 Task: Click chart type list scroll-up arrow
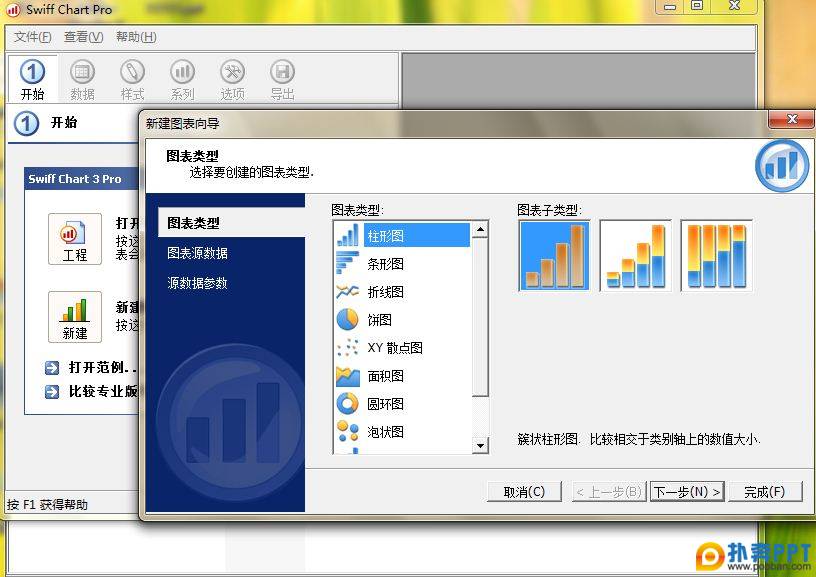point(480,229)
